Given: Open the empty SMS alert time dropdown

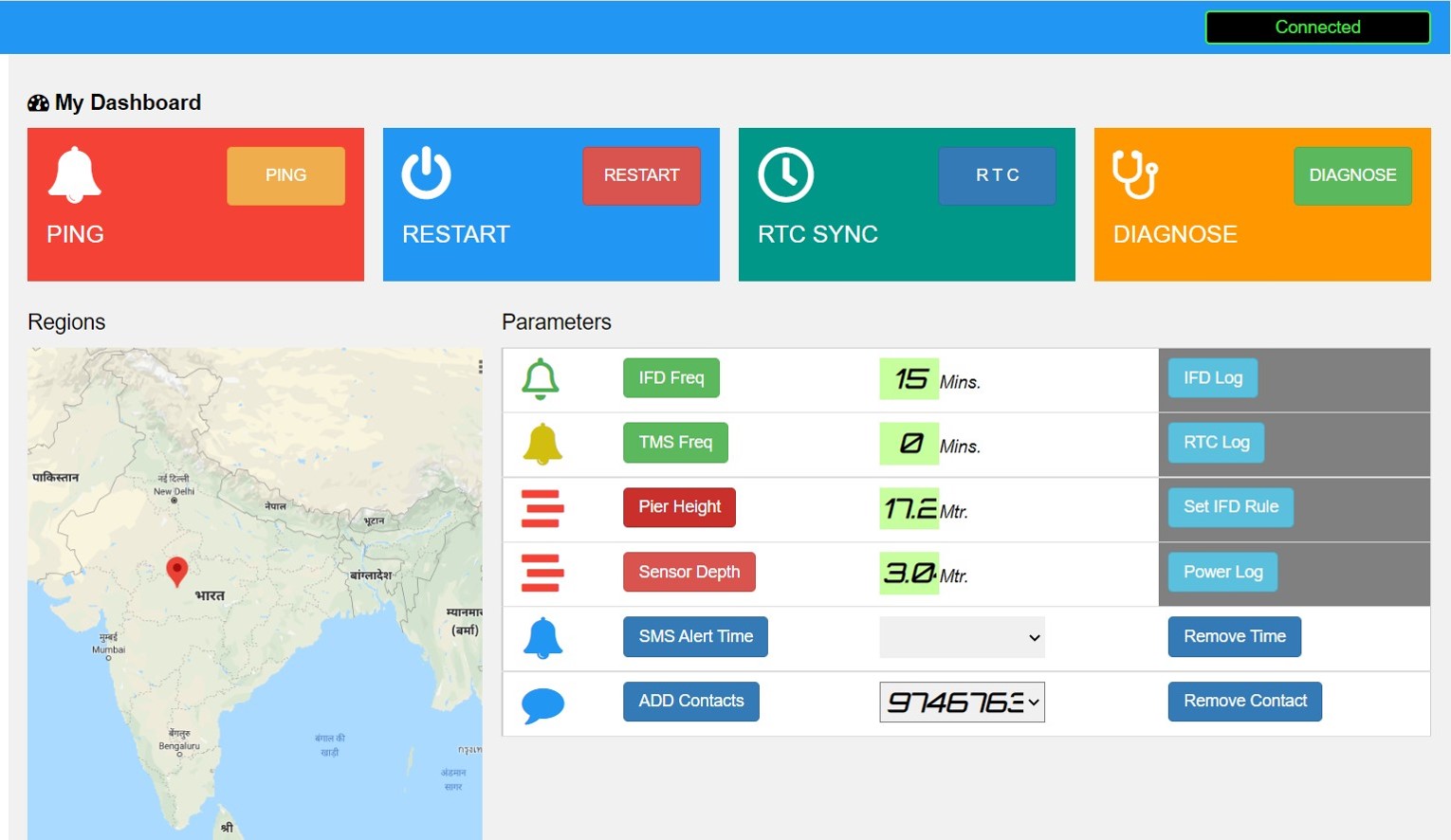Looking at the screenshot, I should coord(962,637).
